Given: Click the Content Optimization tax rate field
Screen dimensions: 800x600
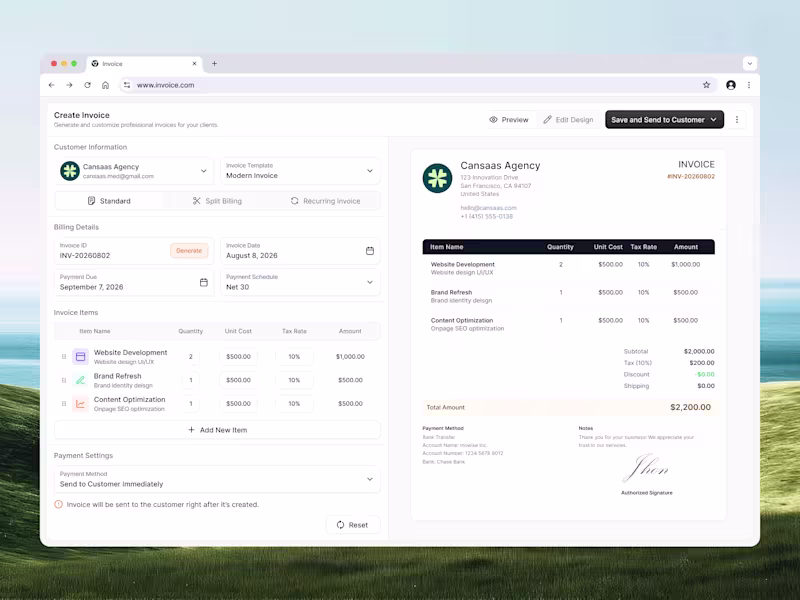Looking at the screenshot, I should tap(294, 404).
